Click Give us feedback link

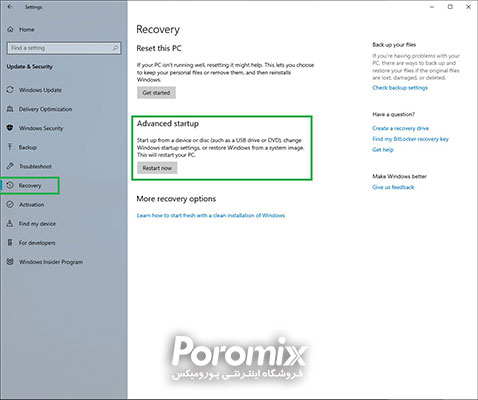click(x=393, y=187)
